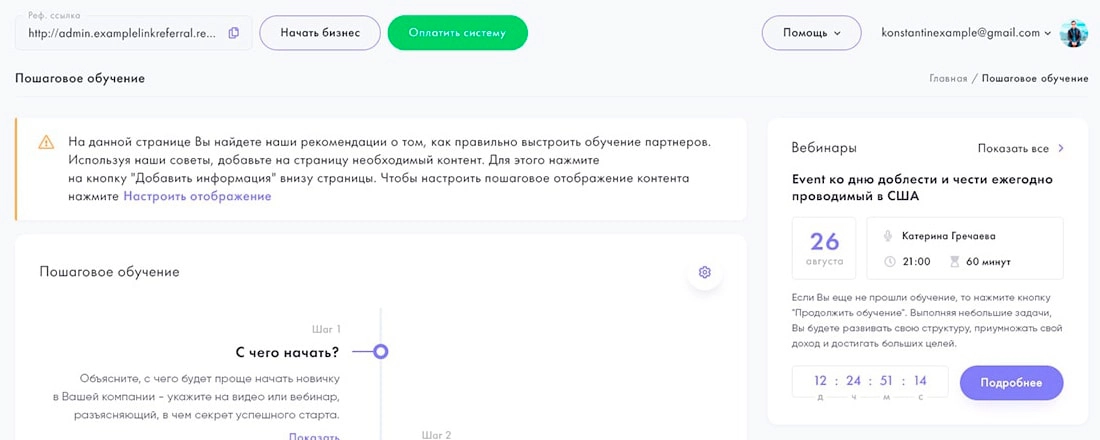The image size is (1100, 440).
Task: Expand the konstantinexample@gmail.com account menu
Action: 966,33
